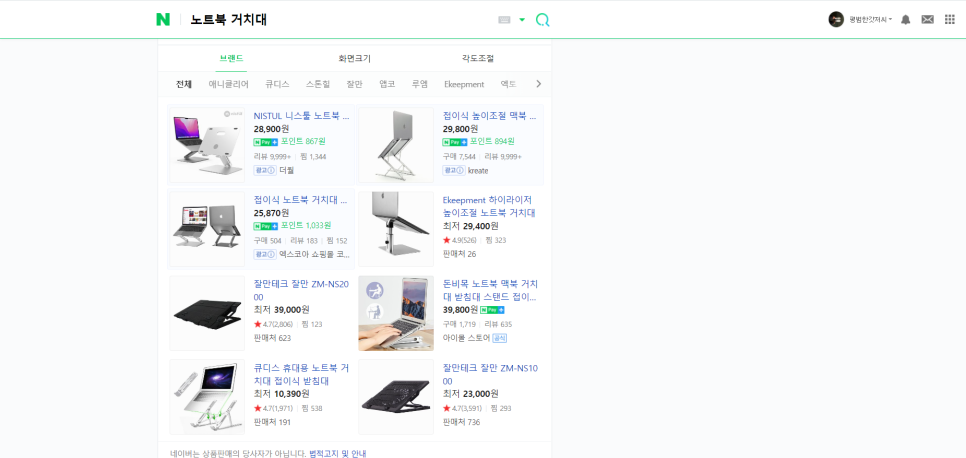Click 판매처 736 seller count

coord(461,422)
